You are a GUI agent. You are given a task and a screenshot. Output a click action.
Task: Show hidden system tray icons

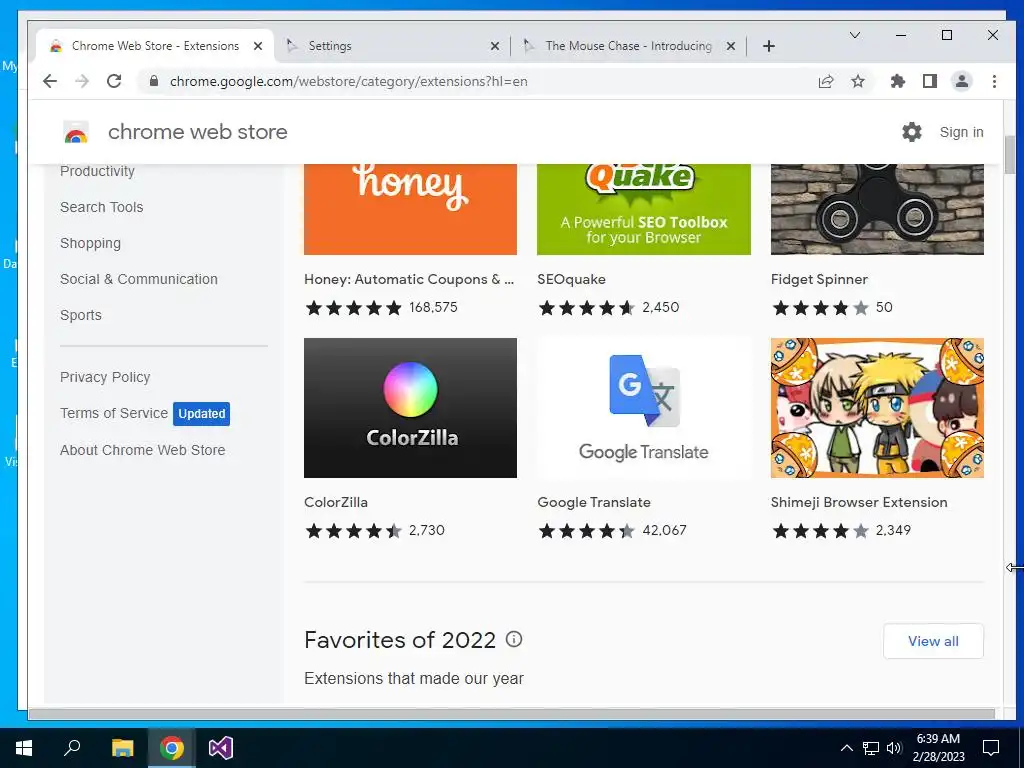click(x=846, y=748)
